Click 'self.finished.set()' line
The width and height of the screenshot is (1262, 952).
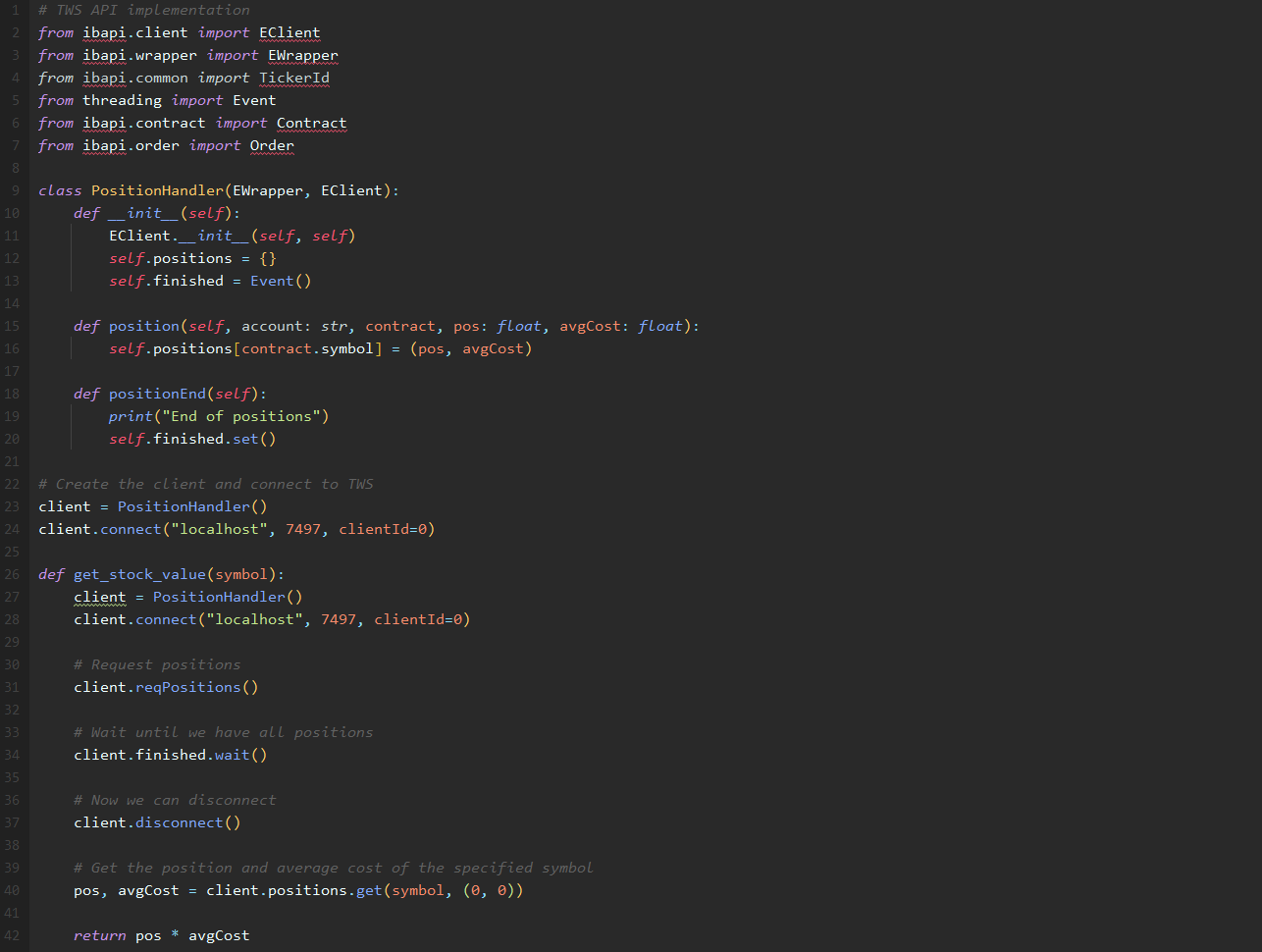(192, 439)
